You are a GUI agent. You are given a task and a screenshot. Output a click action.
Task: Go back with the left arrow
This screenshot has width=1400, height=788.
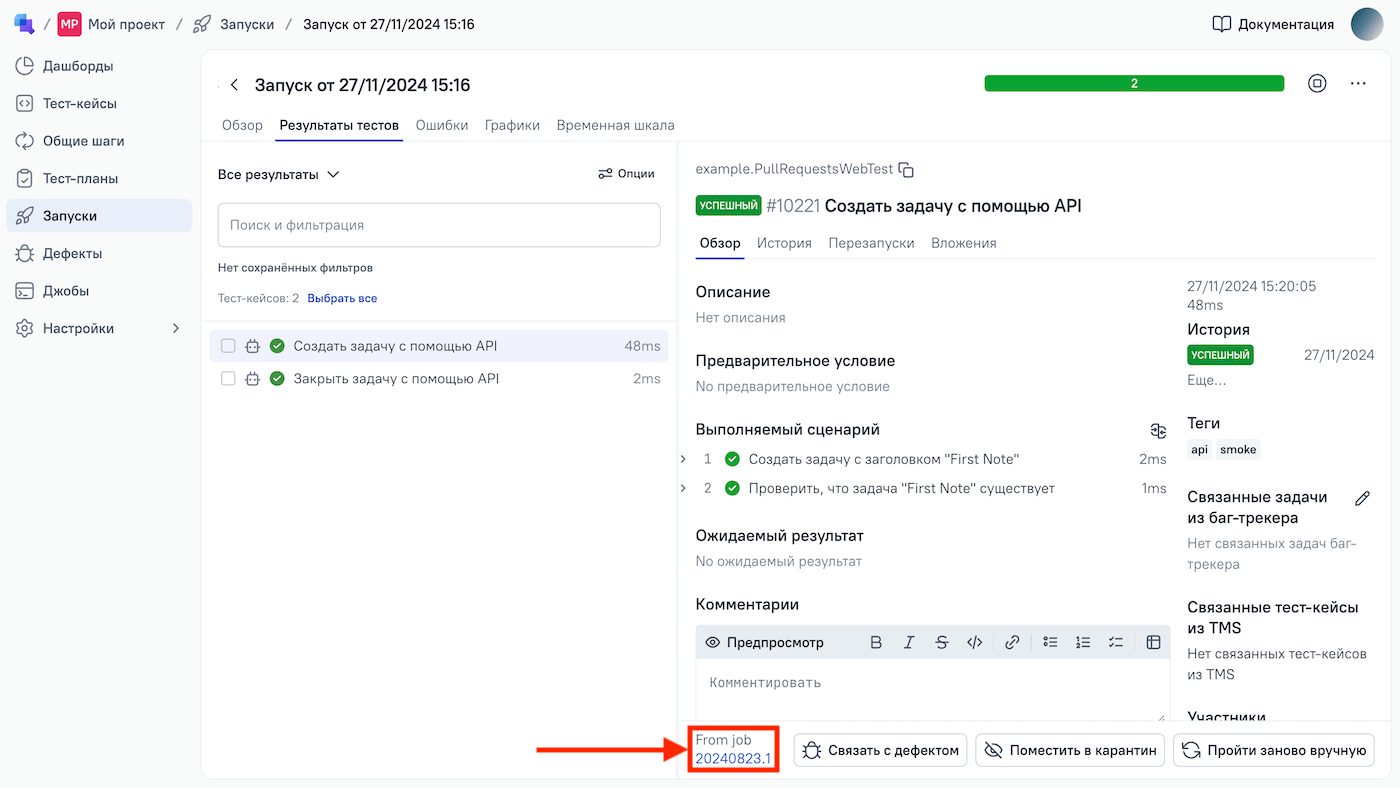point(235,85)
